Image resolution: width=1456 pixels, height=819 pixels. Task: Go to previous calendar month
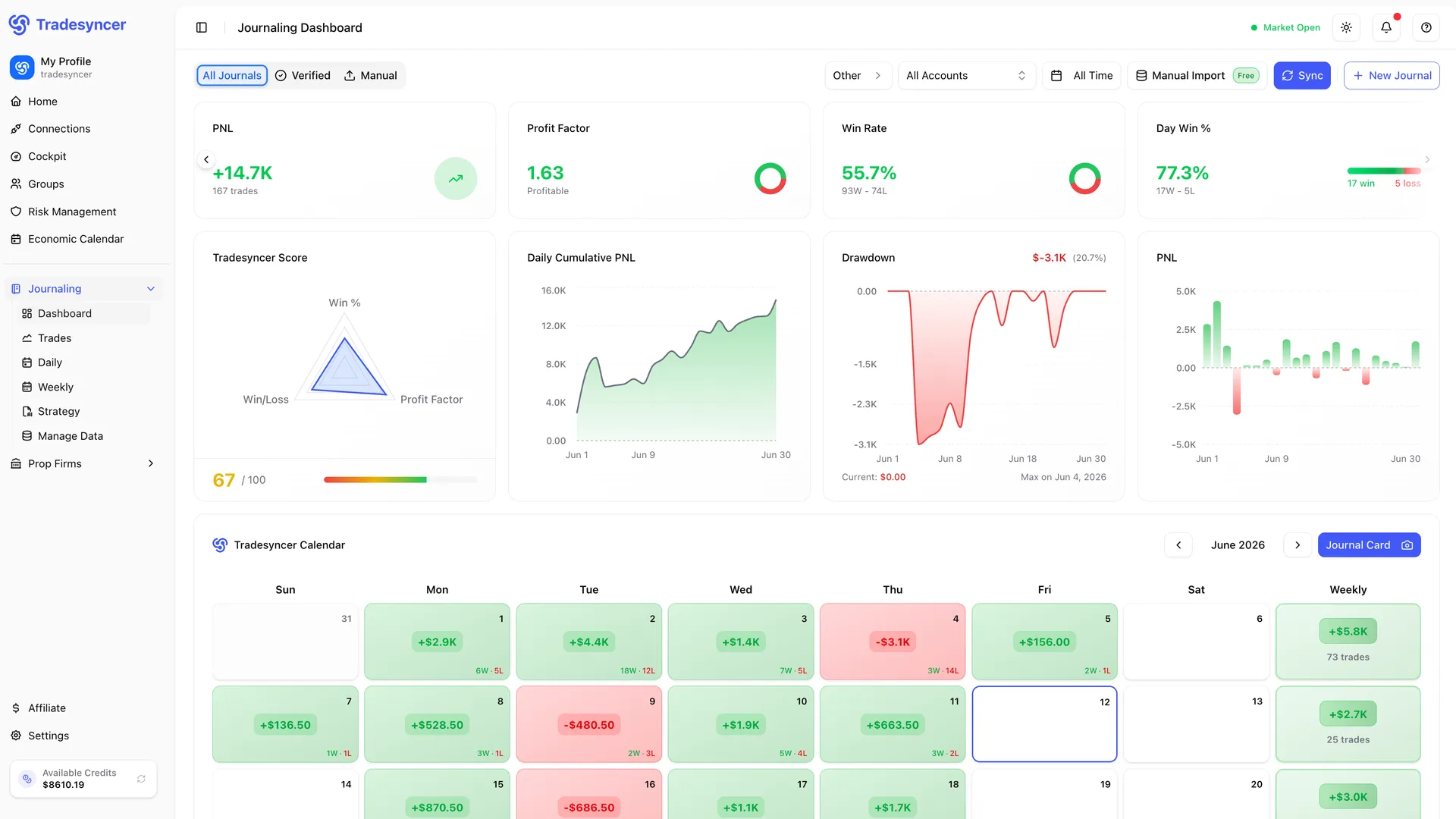click(1178, 545)
